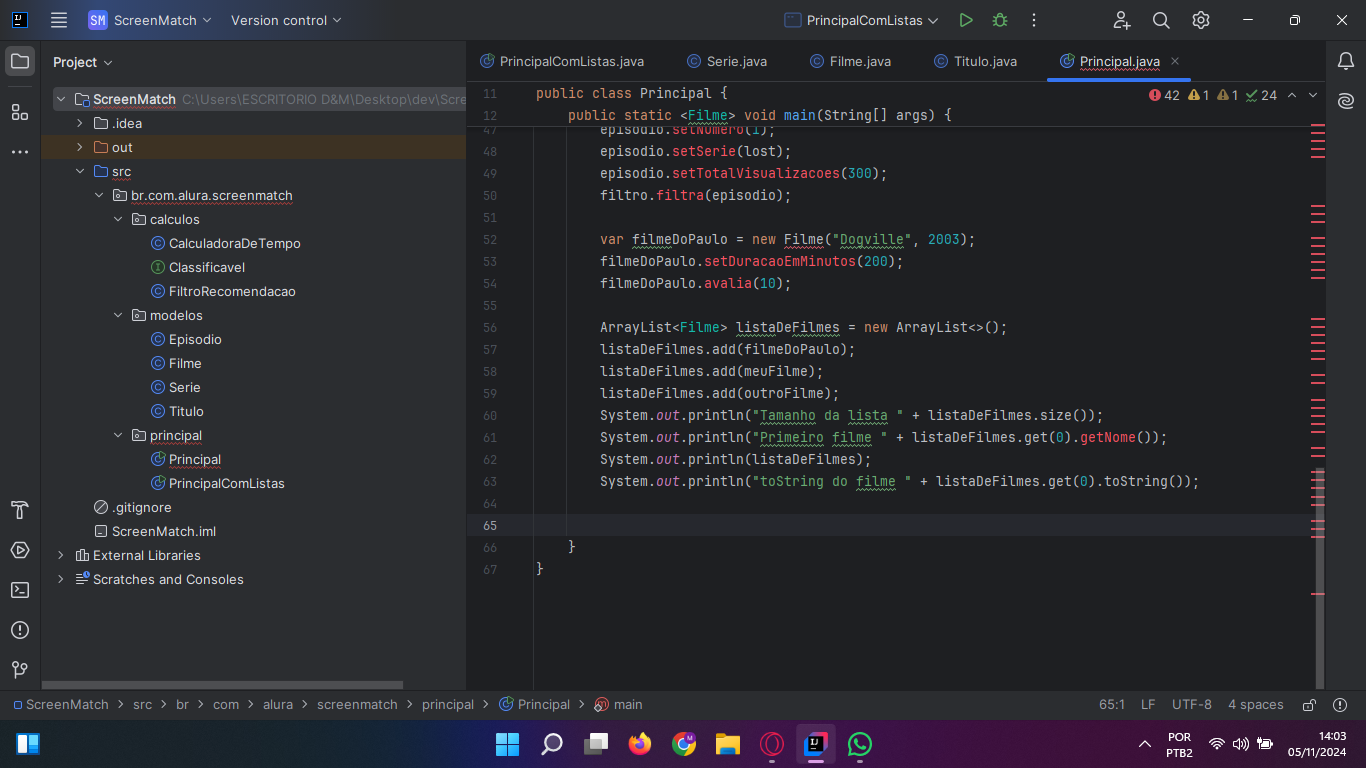The image size is (1366, 768).
Task: Expand the .idea folder
Action: tap(80, 124)
